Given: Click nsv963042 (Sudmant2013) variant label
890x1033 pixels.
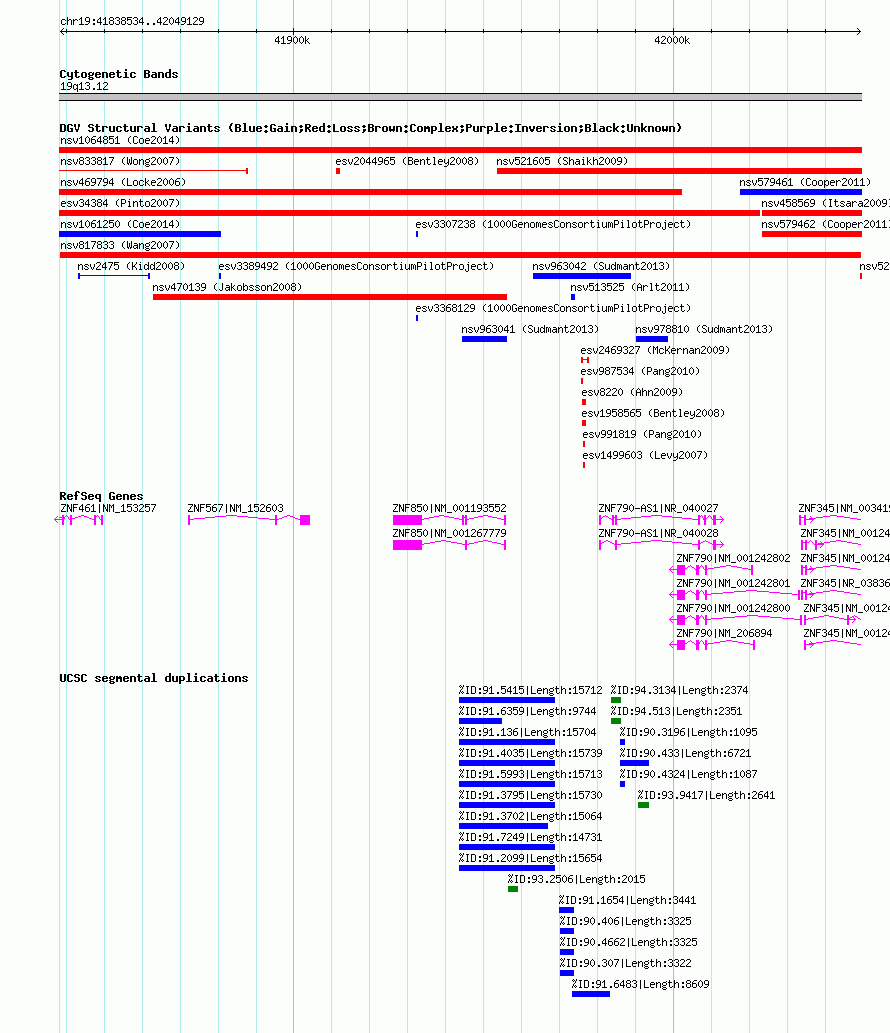Looking at the screenshot, I should [601, 267].
